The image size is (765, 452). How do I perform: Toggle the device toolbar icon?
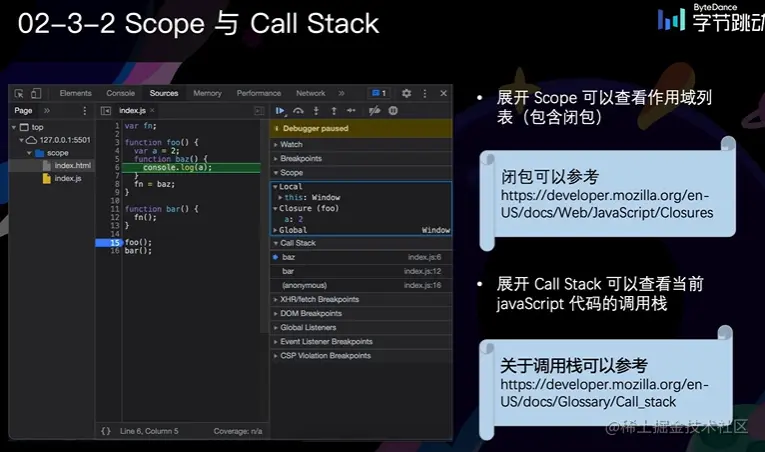(x=36, y=93)
